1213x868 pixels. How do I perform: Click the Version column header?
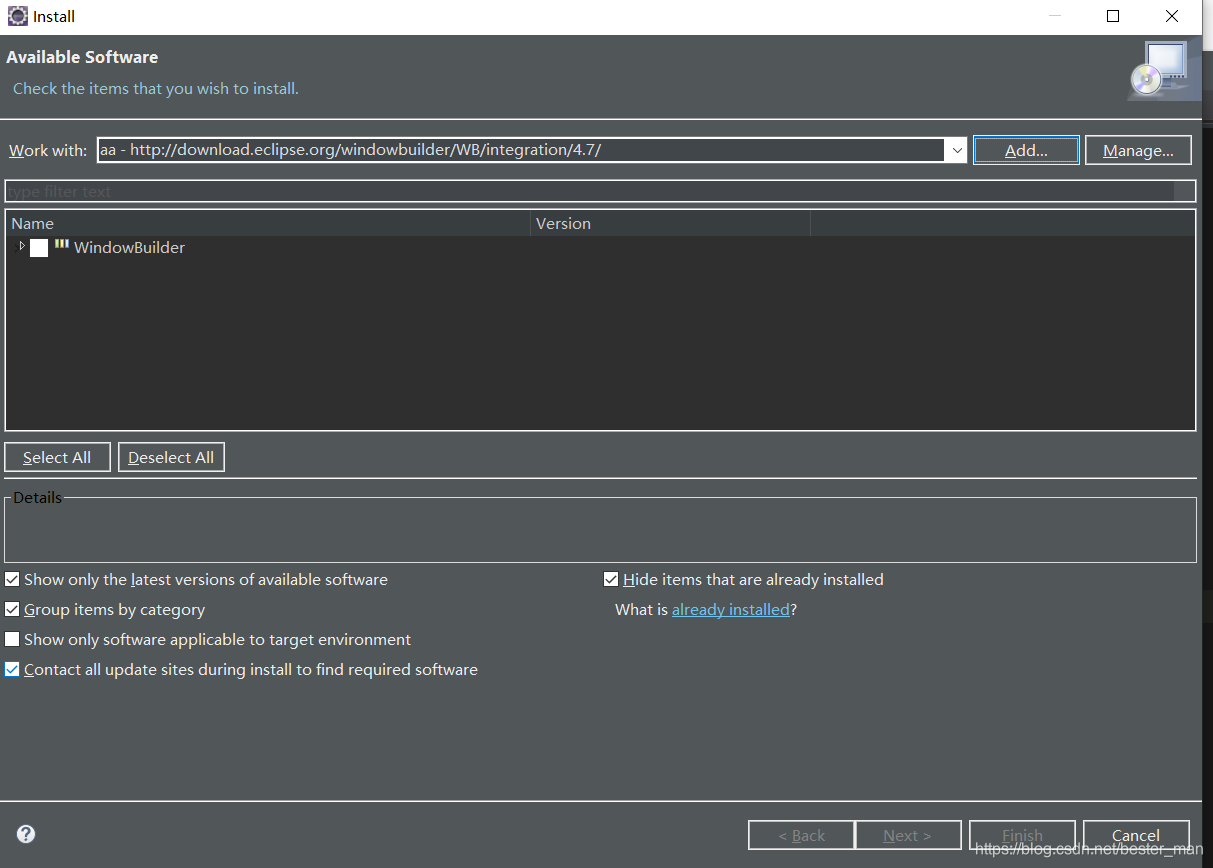point(670,223)
